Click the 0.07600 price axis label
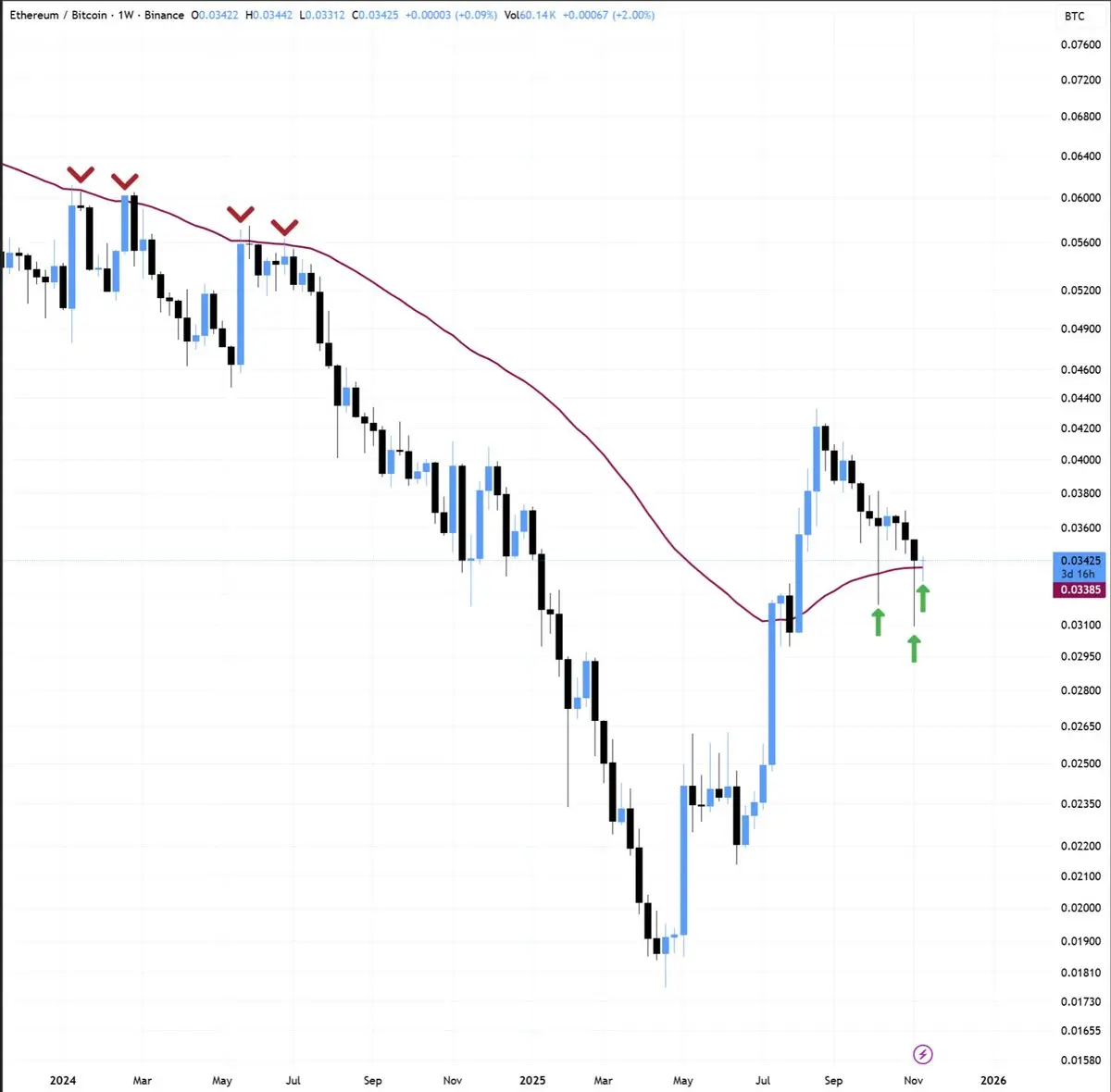The width and height of the screenshot is (1111, 1092). pos(1080,44)
